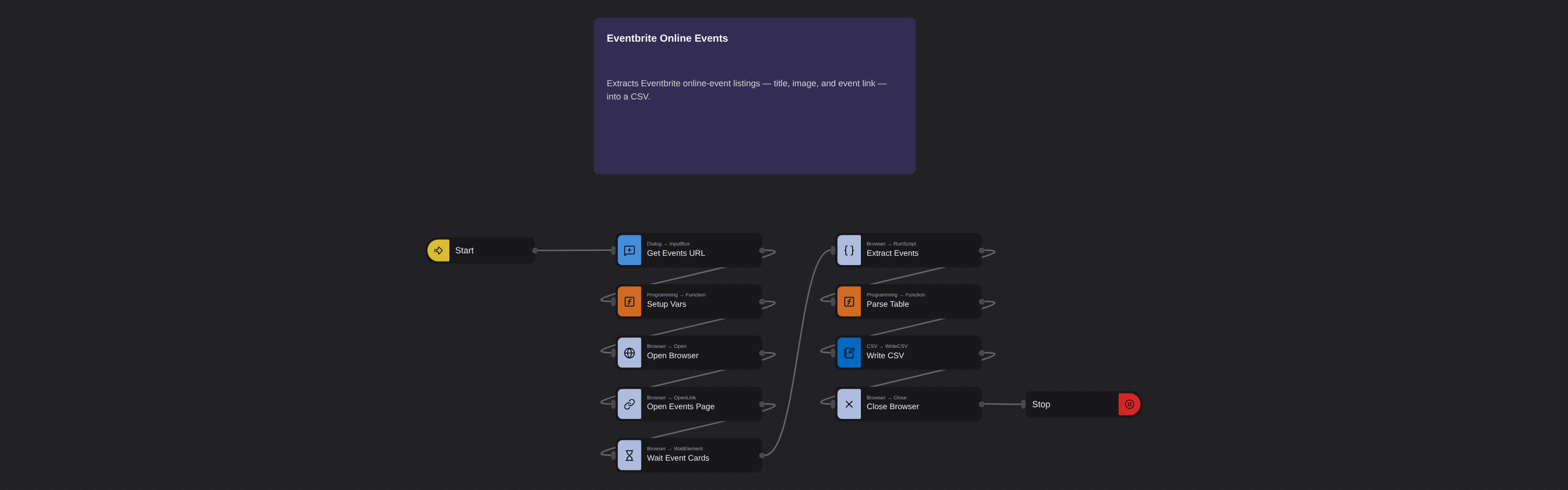Select the Wait Event Cards node label
This screenshot has width=1568, height=490.
[x=678, y=458]
